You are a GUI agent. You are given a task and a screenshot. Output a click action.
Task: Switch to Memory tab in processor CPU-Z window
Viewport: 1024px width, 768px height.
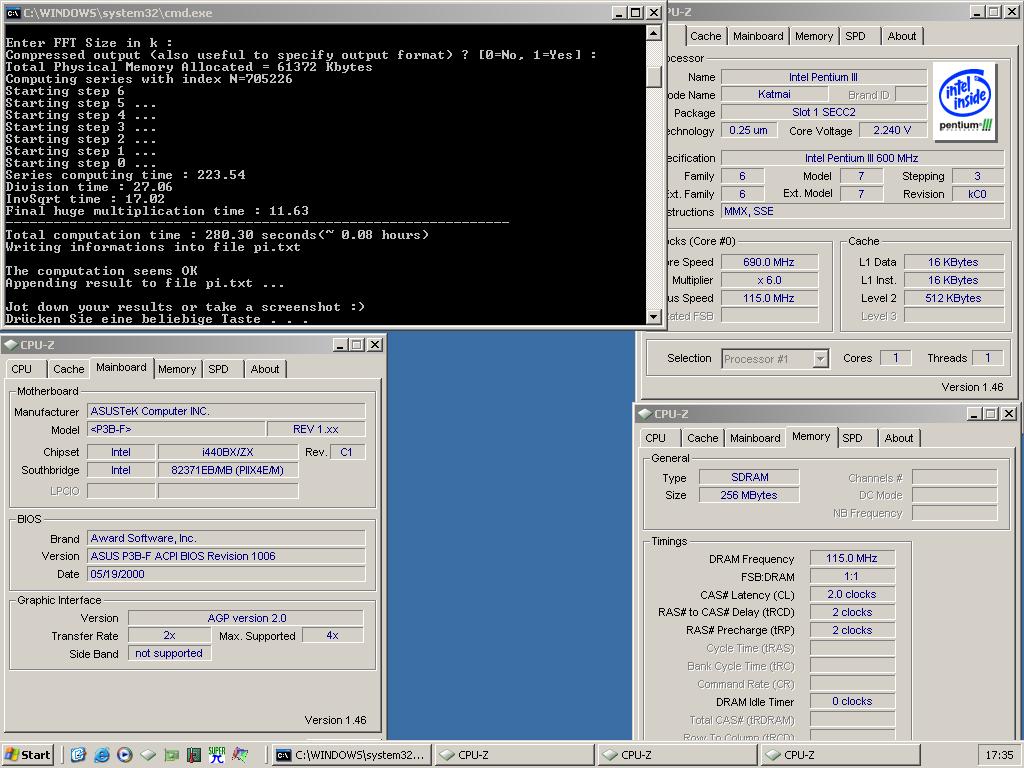(x=814, y=36)
